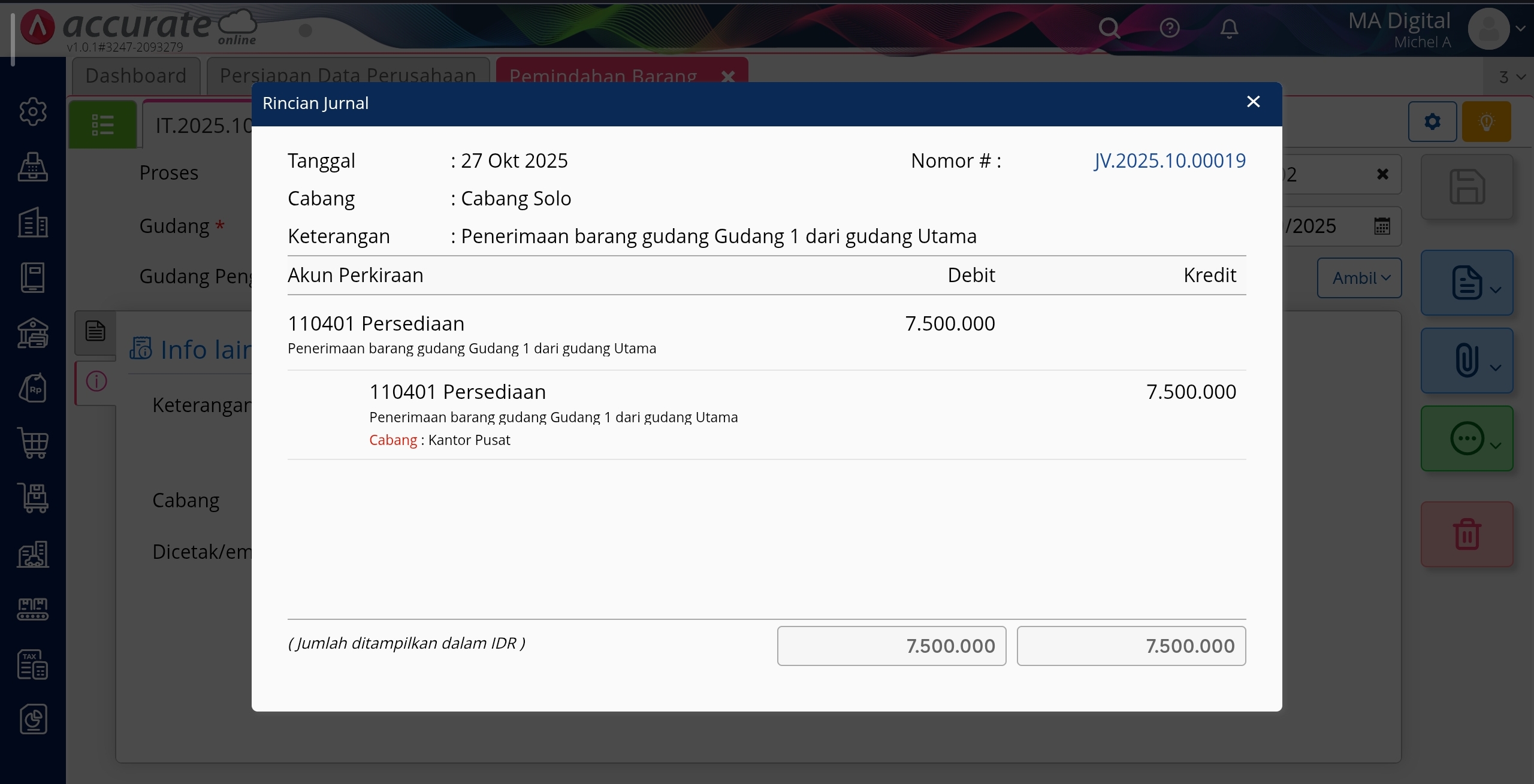This screenshot has height=784, width=1534.
Task: Click the green list view button
Action: (102, 125)
